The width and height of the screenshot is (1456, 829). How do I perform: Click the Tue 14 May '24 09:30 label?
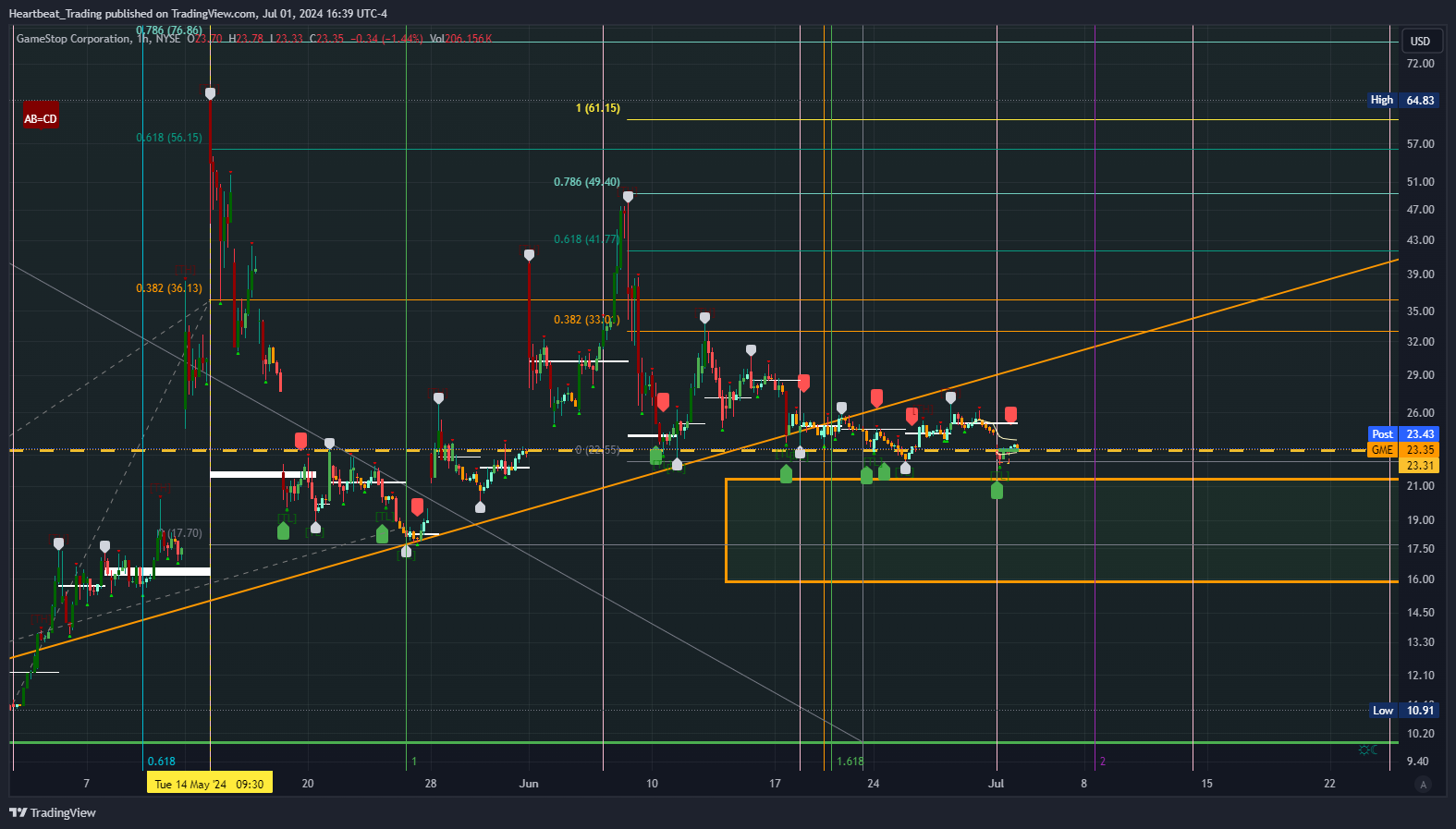coord(209,784)
